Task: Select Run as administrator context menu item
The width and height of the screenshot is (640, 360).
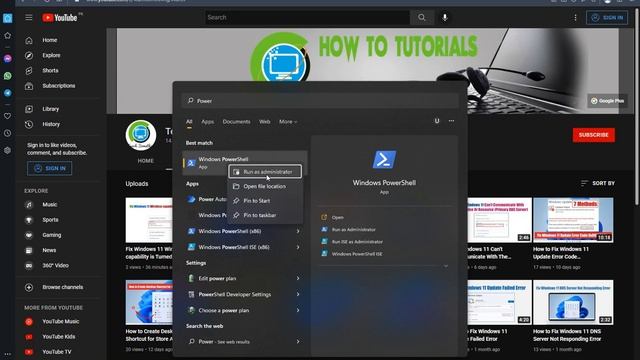Action: tap(265, 172)
